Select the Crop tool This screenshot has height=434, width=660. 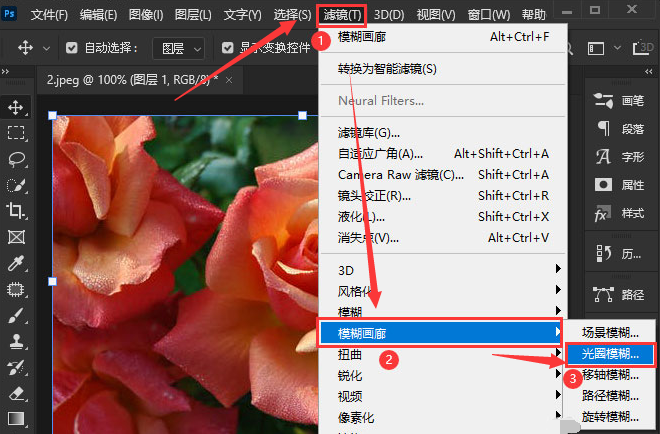click(16, 211)
